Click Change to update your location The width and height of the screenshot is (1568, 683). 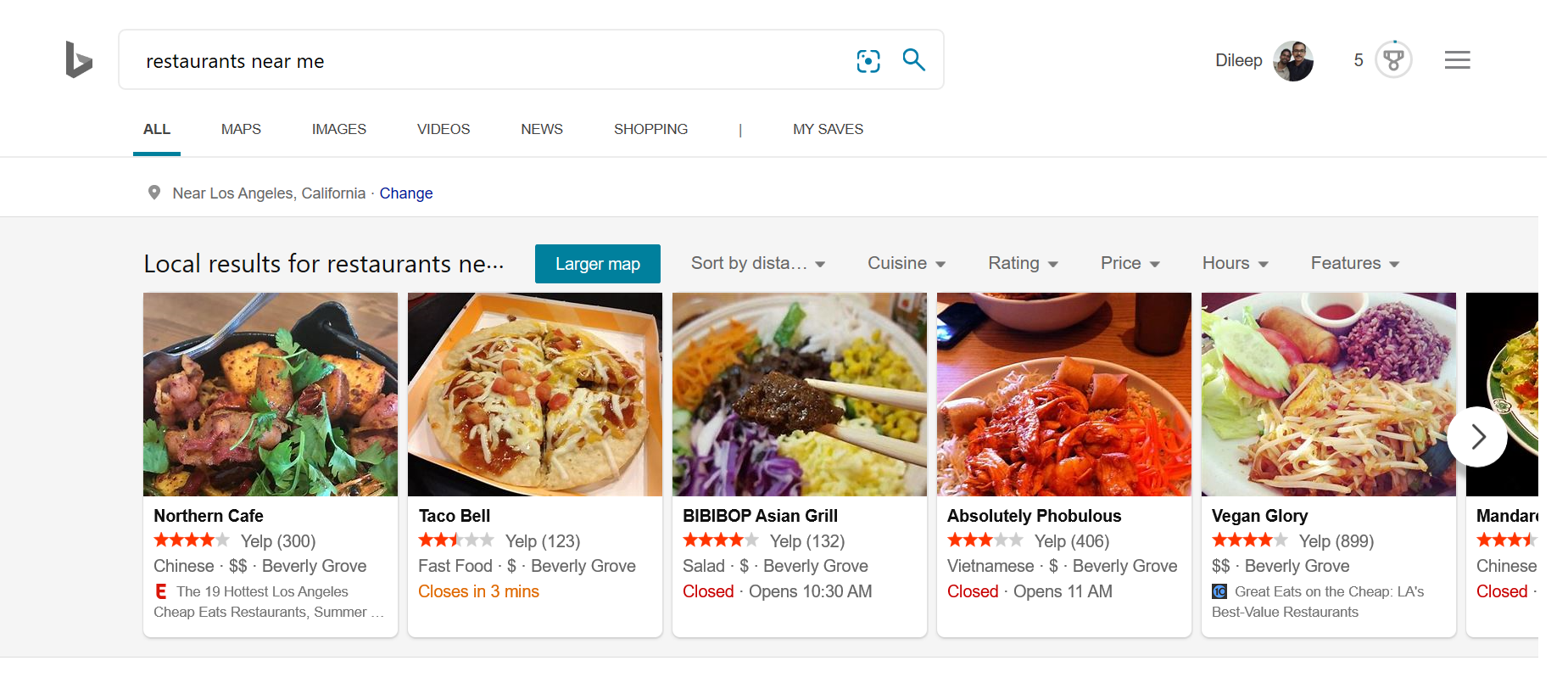pos(405,193)
